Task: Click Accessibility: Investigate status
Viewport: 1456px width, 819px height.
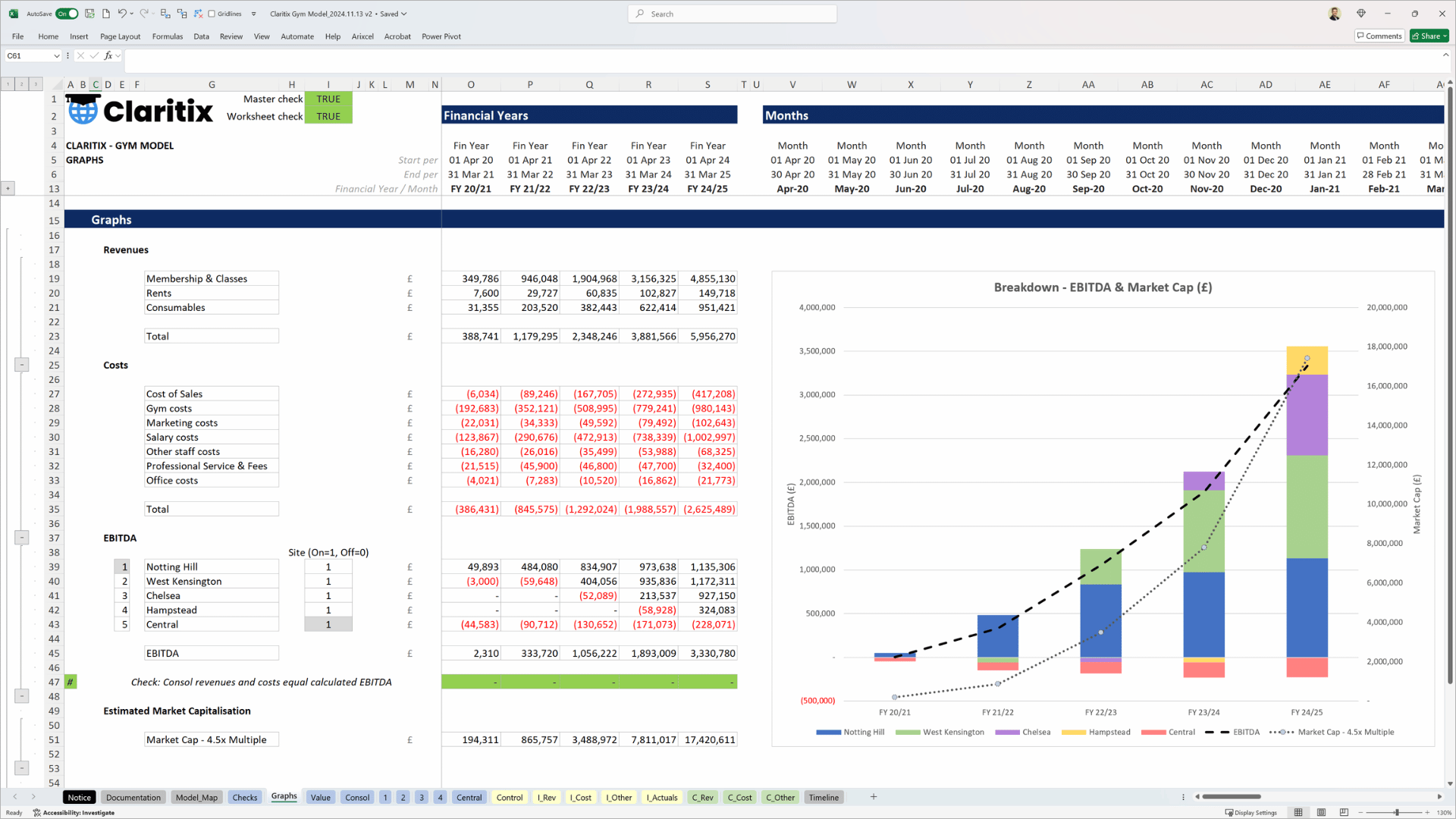Action: (74, 812)
